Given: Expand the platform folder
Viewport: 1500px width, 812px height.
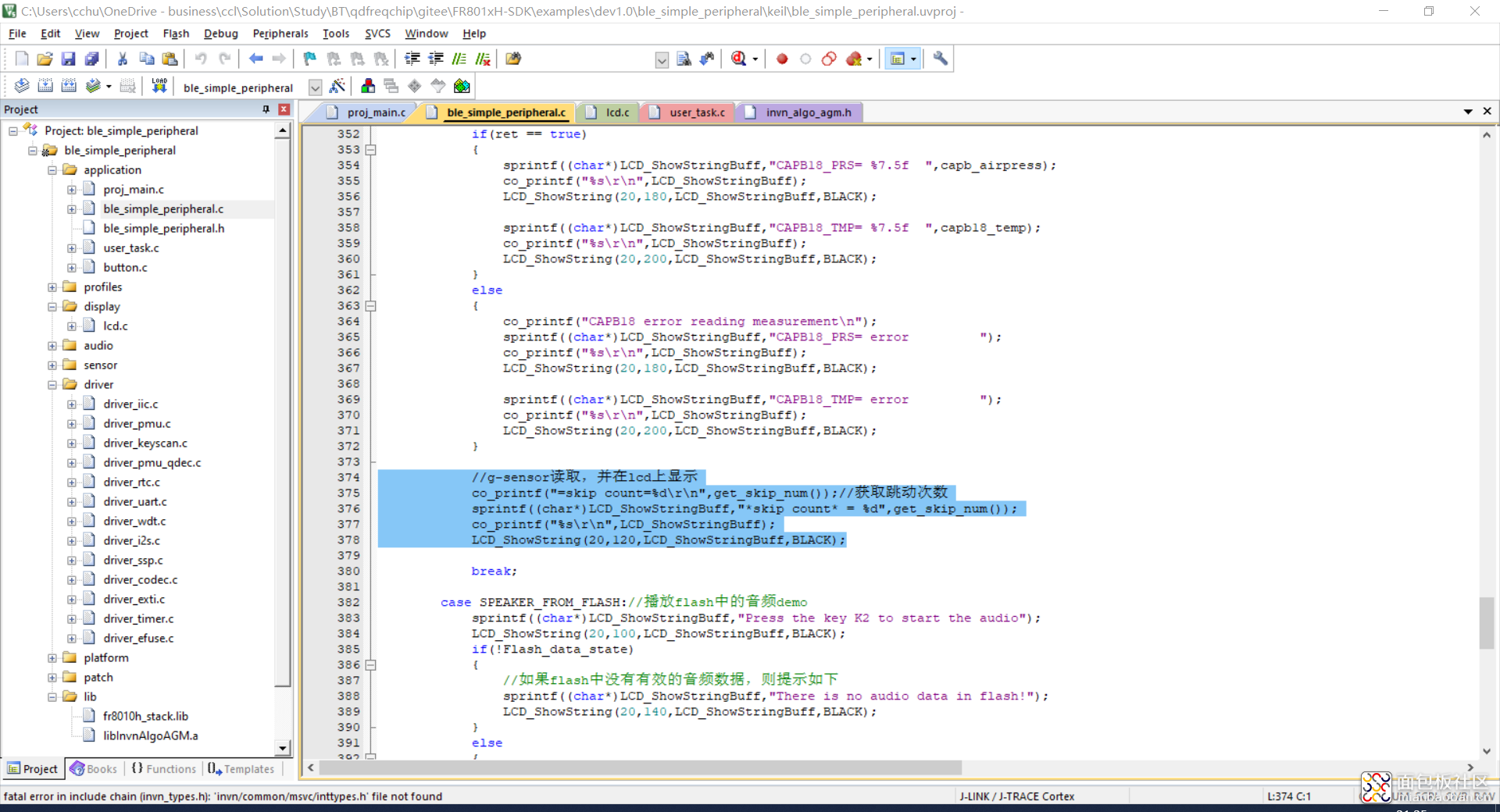Looking at the screenshot, I should [x=52, y=658].
